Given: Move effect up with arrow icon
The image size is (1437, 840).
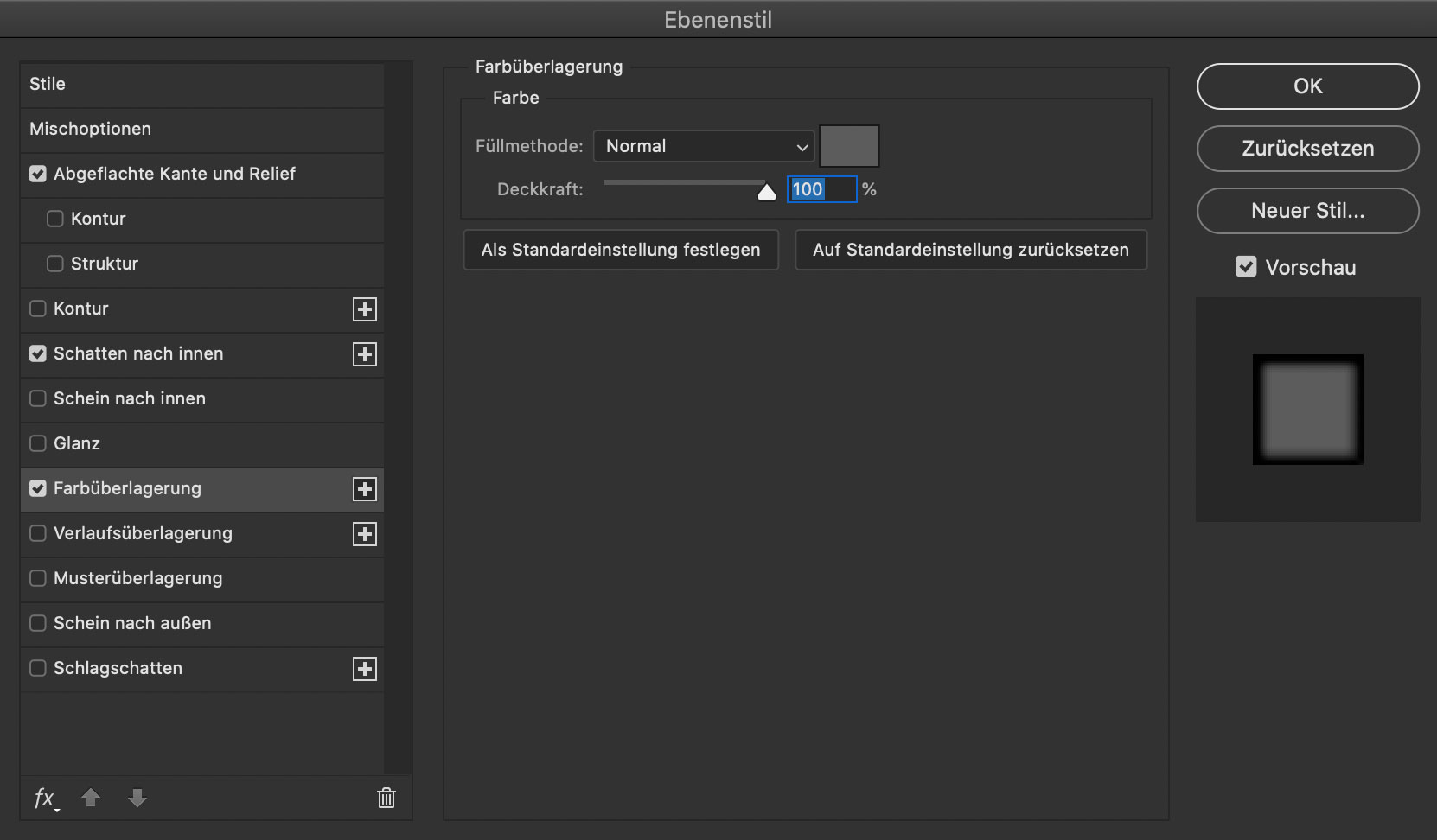Looking at the screenshot, I should pos(91,797).
